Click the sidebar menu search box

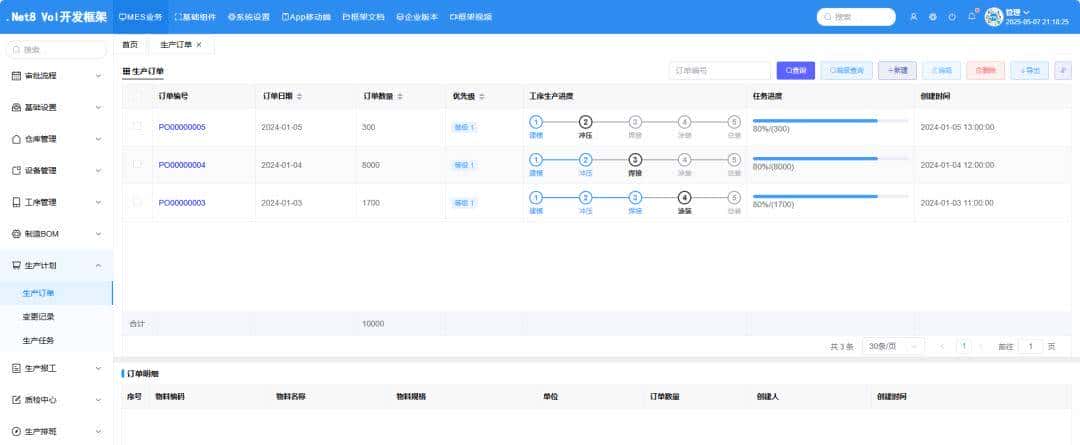coord(56,50)
